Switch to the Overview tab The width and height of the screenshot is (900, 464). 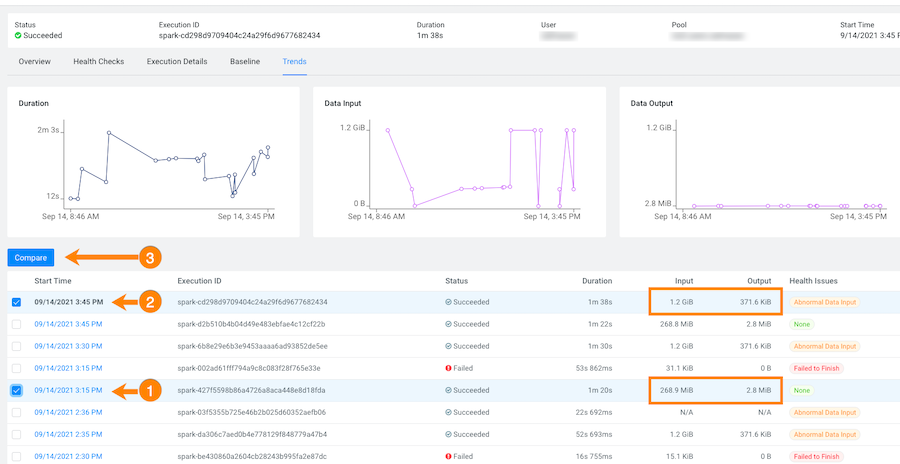click(34, 61)
